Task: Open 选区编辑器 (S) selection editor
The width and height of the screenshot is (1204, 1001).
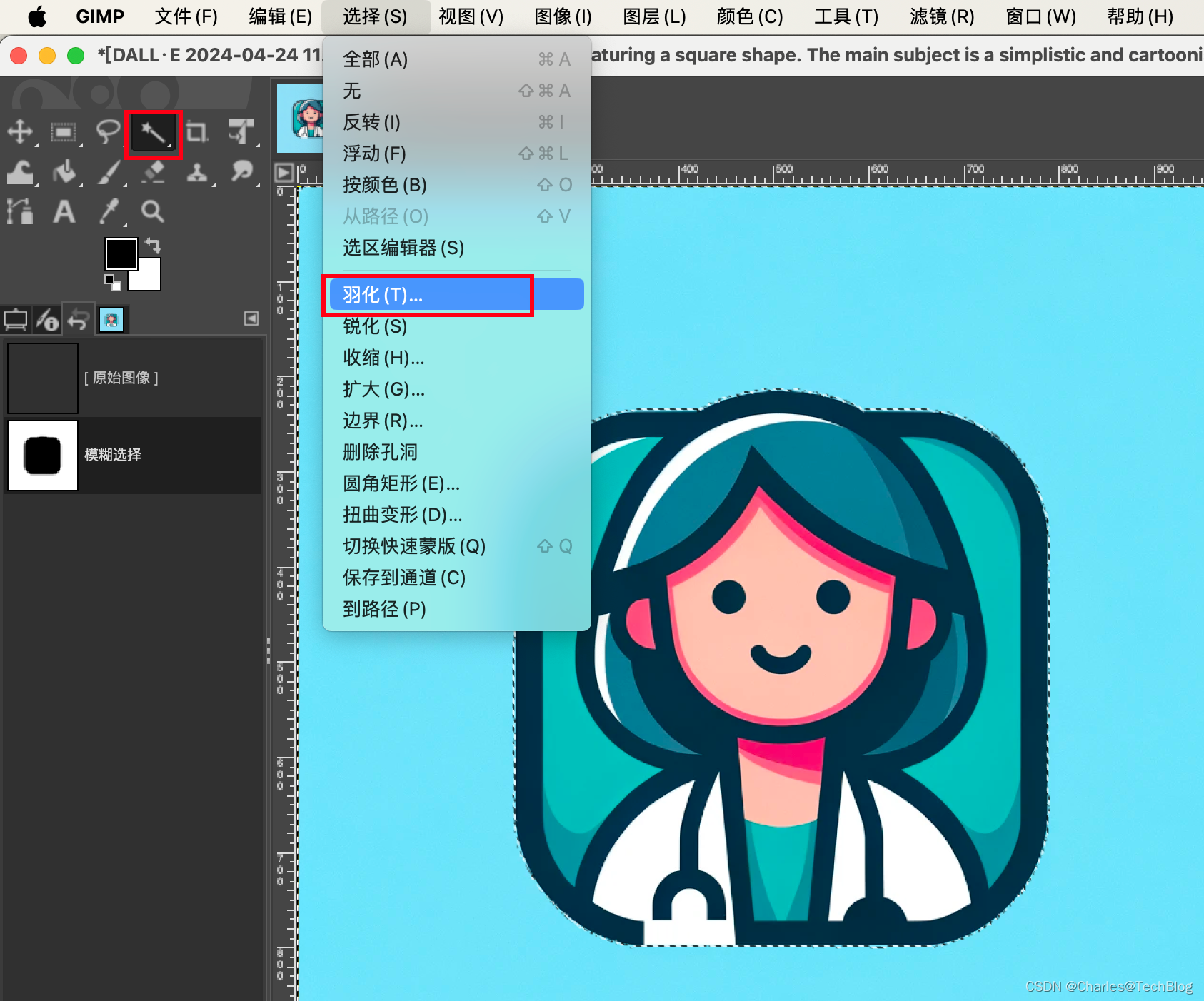Action: click(456, 248)
